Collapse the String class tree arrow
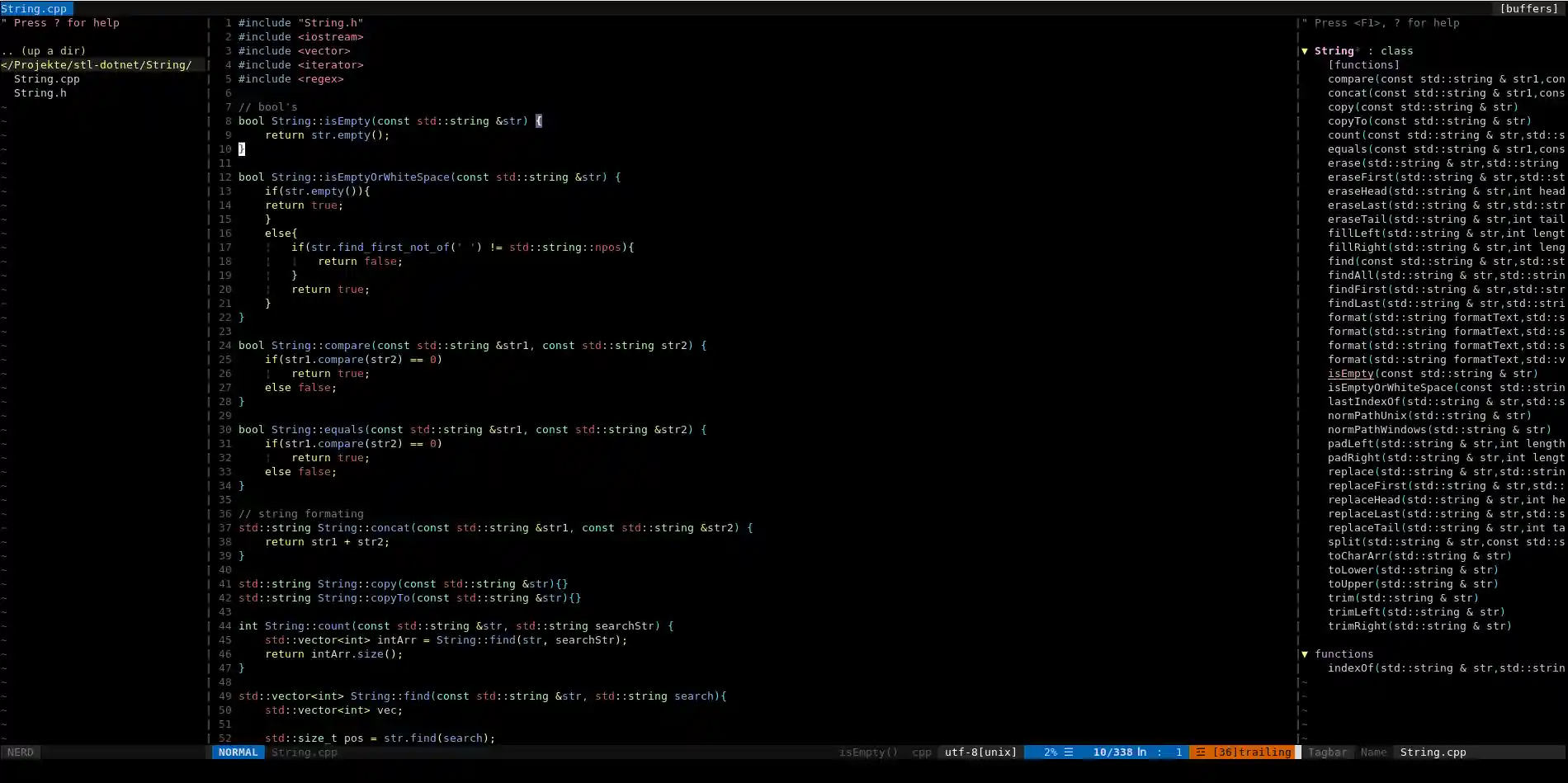The image size is (1568, 783). click(1305, 51)
